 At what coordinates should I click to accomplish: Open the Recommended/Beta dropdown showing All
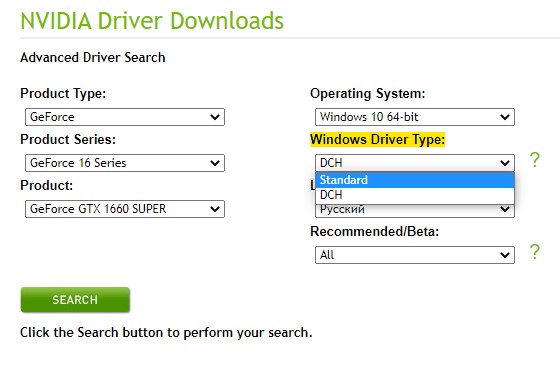tap(415, 255)
